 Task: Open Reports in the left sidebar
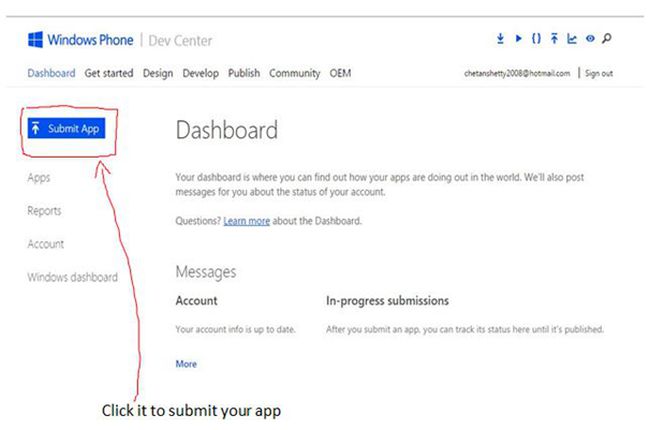click(x=44, y=211)
